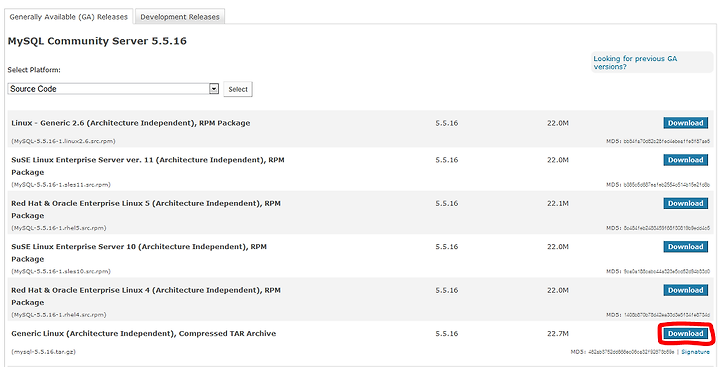Download SuSE Enterprise Server 10 RPM package

pyautogui.click(x=685, y=247)
